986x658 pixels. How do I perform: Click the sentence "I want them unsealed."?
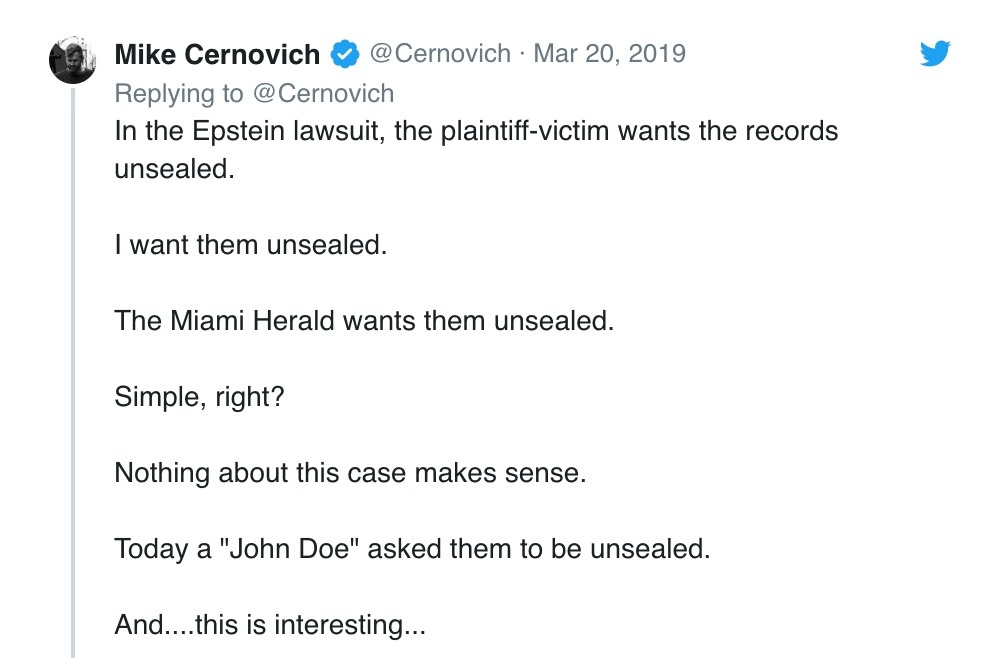(x=250, y=245)
